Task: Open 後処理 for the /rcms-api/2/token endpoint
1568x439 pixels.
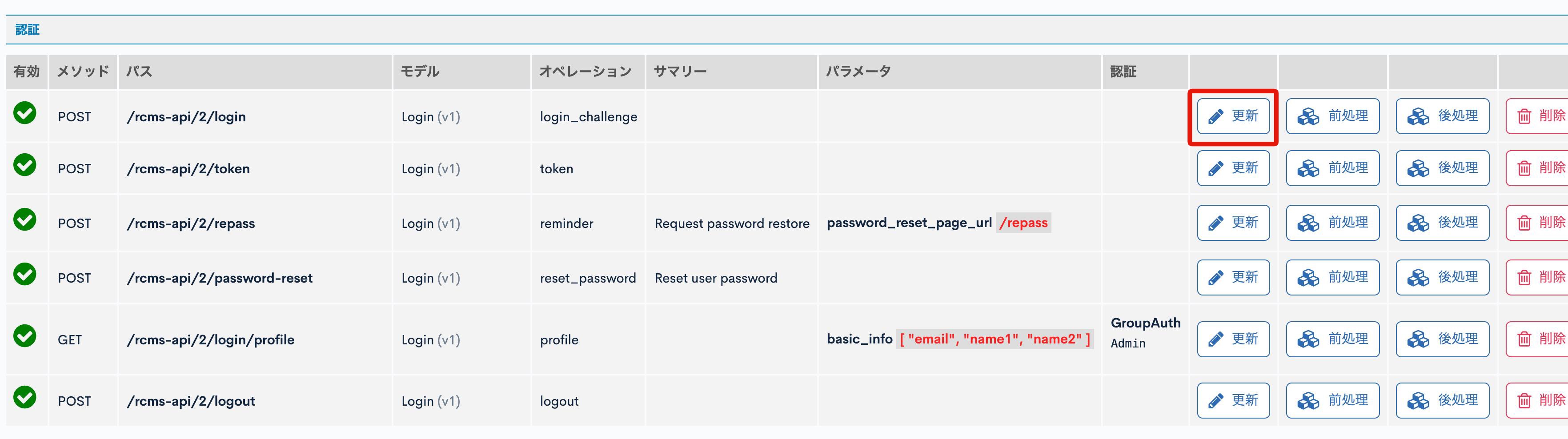Action: (x=1442, y=168)
